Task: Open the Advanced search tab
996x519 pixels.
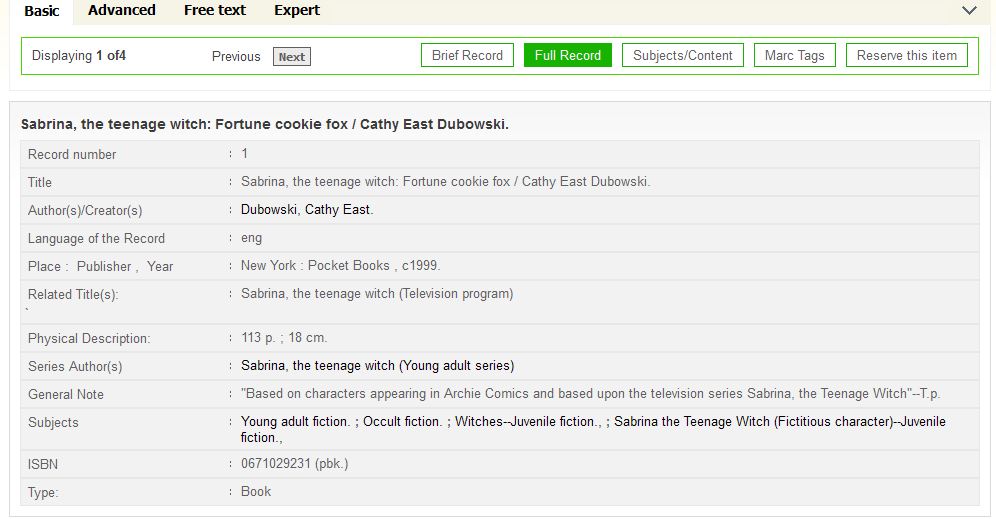Action: coord(121,11)
